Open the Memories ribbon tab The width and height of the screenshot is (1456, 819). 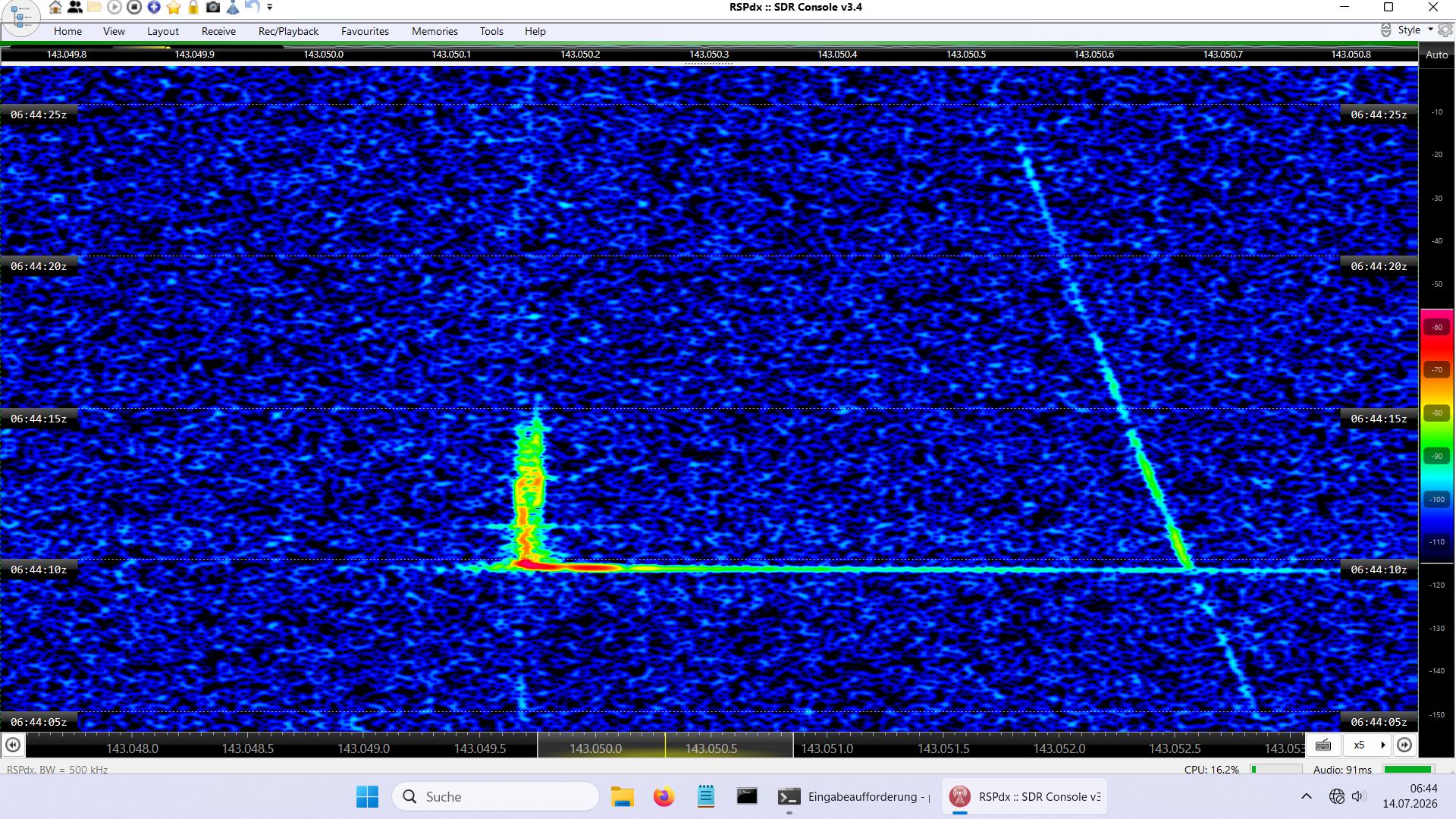[435, 31]
